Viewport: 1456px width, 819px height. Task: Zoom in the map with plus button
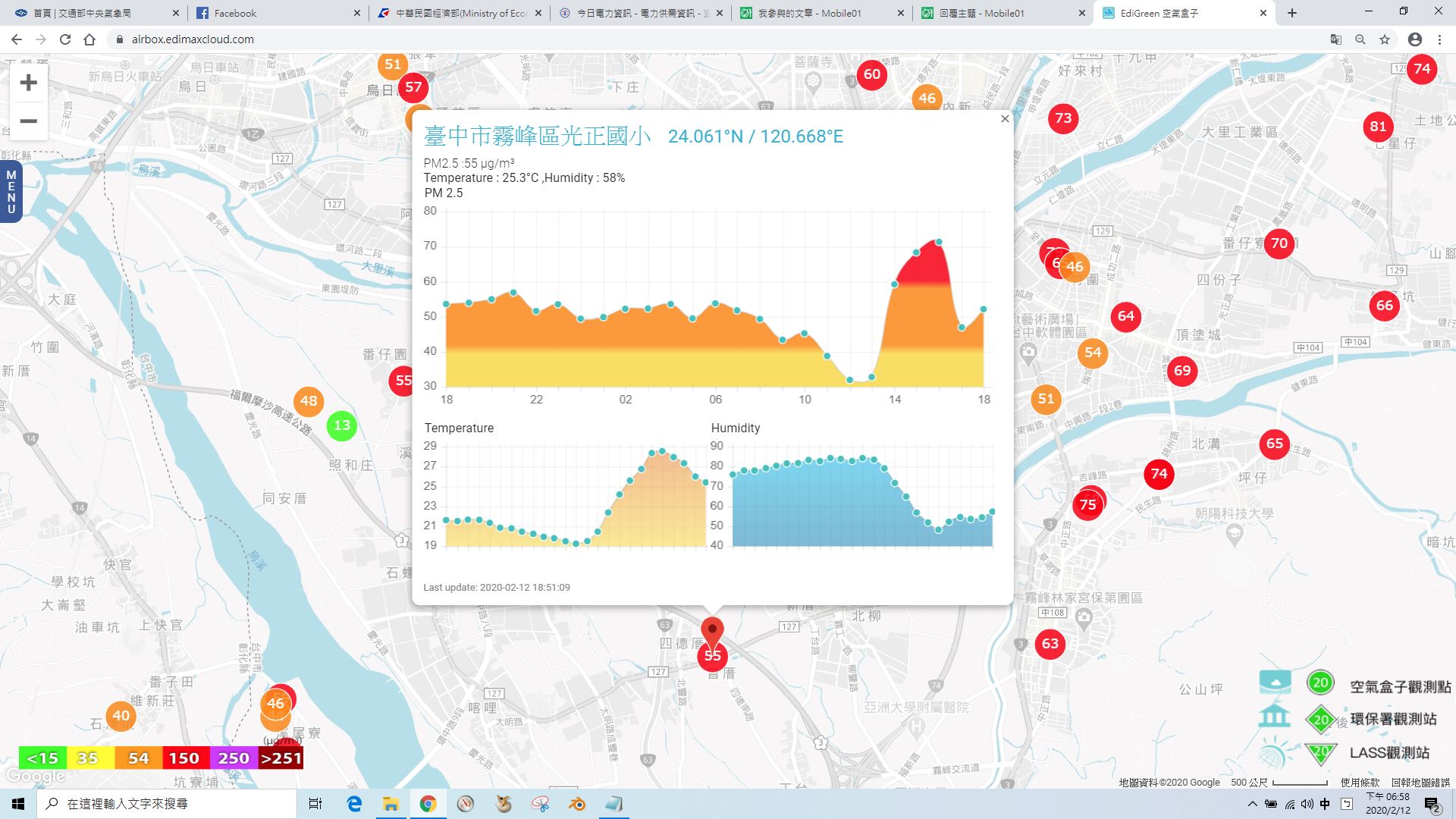click(28, 82)
